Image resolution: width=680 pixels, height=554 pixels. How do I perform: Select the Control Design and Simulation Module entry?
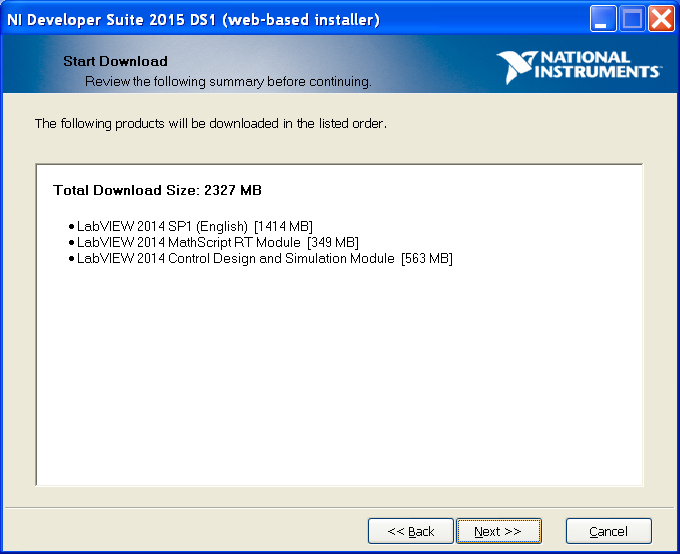(x=261, y=258)
